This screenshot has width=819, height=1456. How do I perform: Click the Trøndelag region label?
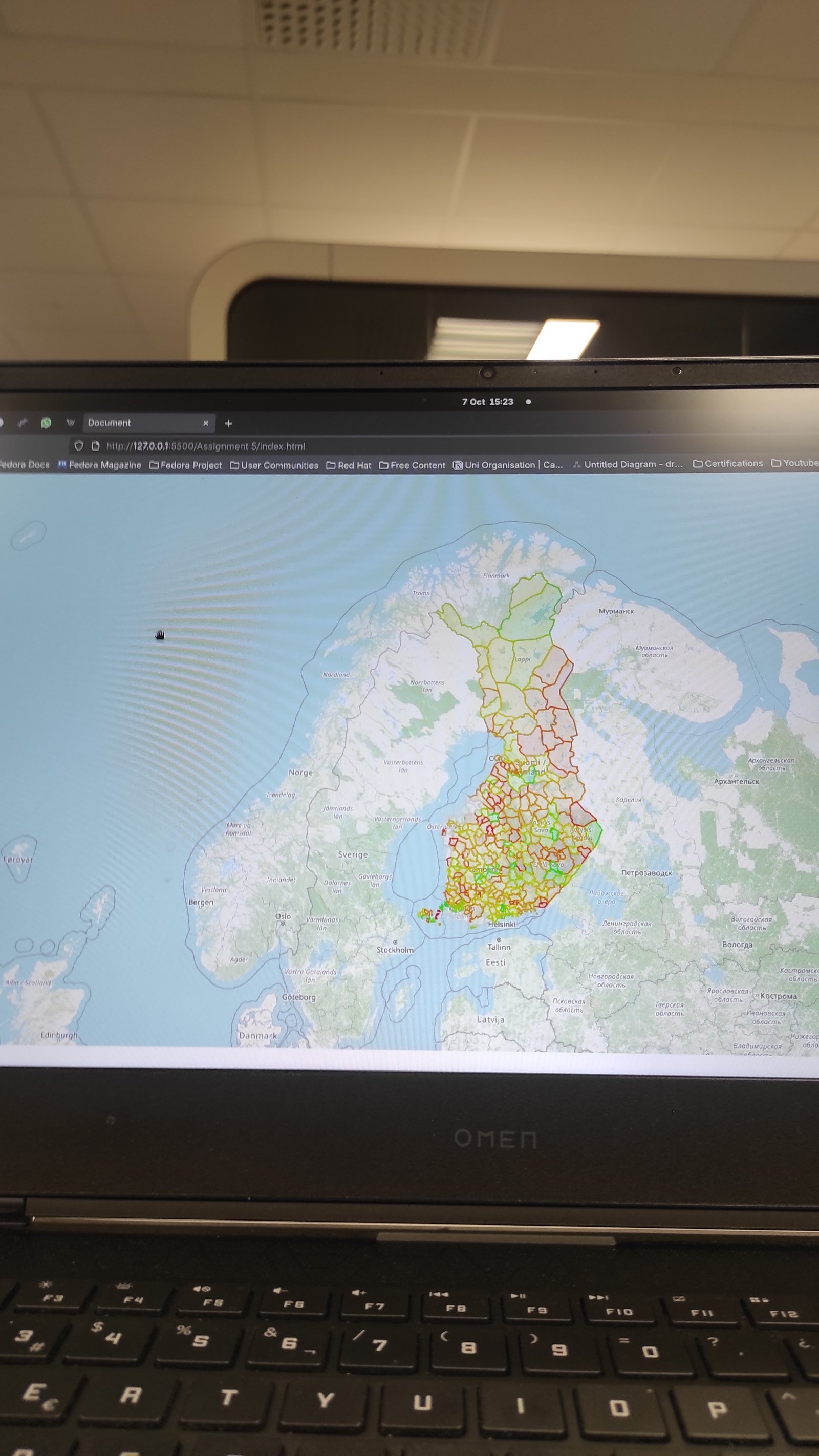coord(281,795)
